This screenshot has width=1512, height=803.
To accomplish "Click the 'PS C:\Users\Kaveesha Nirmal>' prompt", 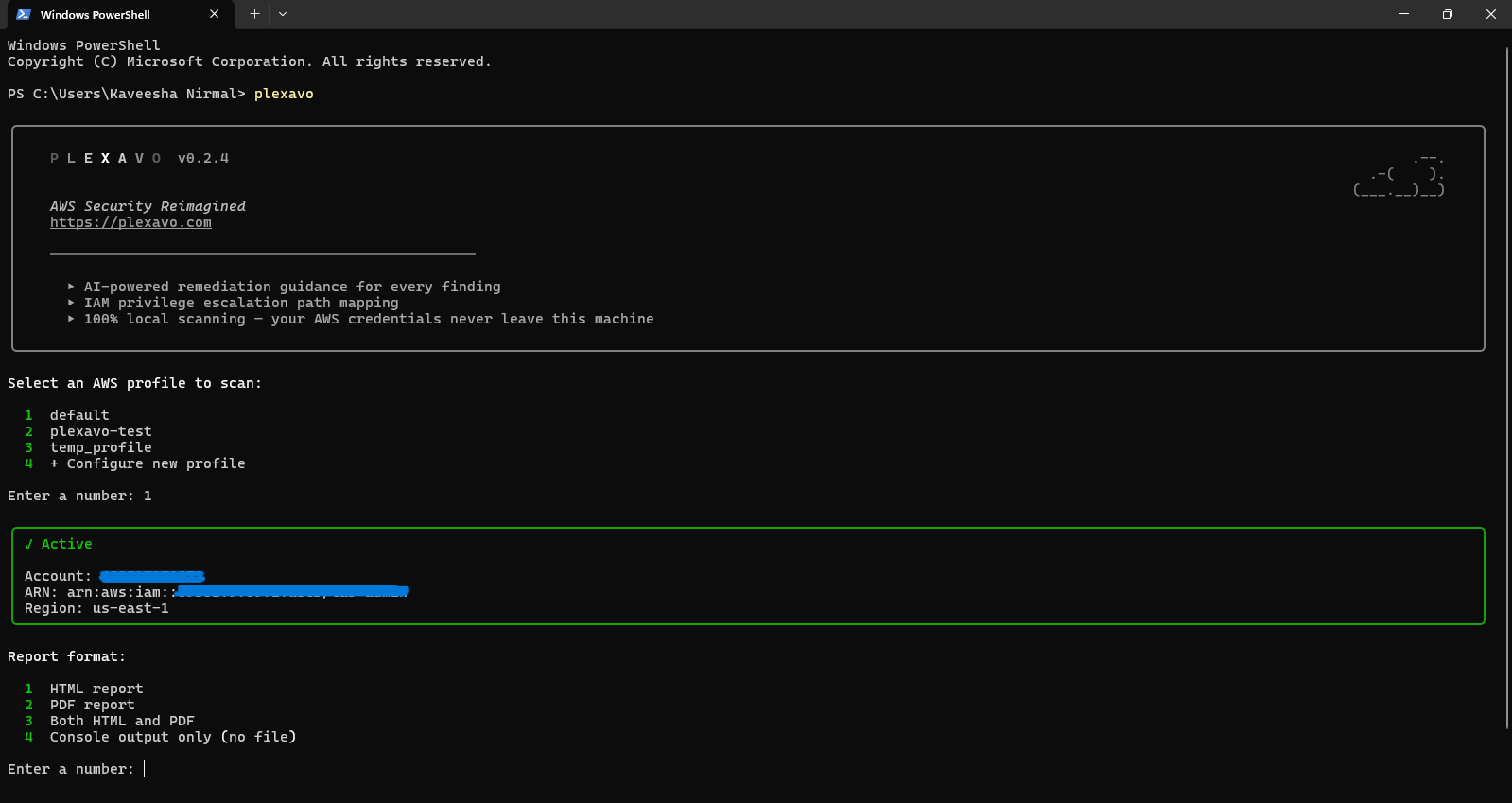I will [127, 94].
